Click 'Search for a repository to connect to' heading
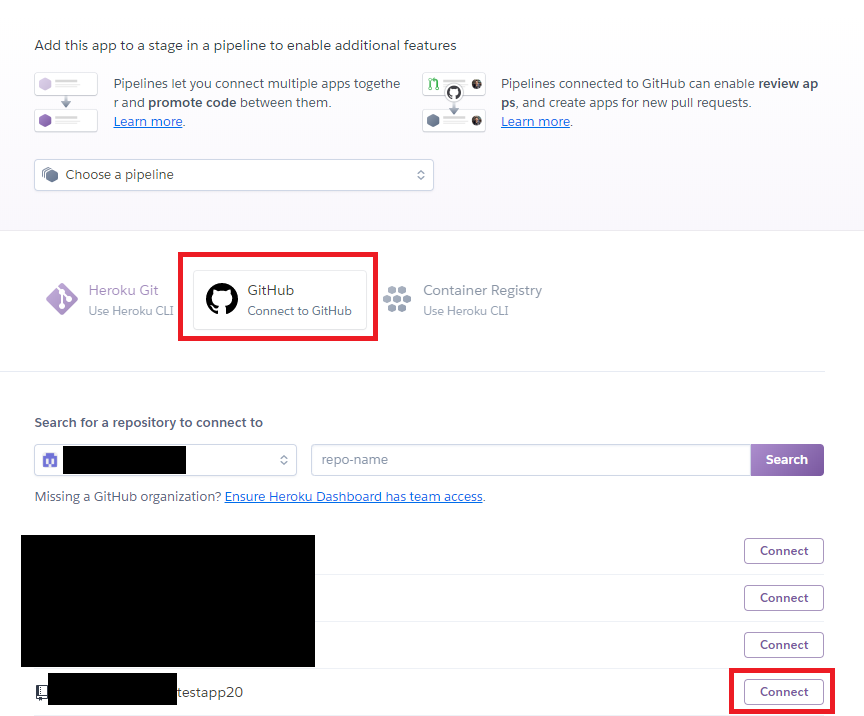The width and height of the screenshot is (864, 716). pos(149,423)
